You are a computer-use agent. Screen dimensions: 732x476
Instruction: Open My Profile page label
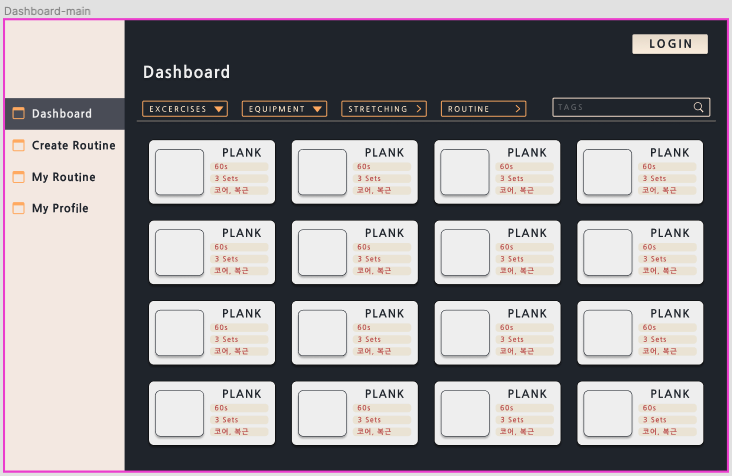[60, 208]
